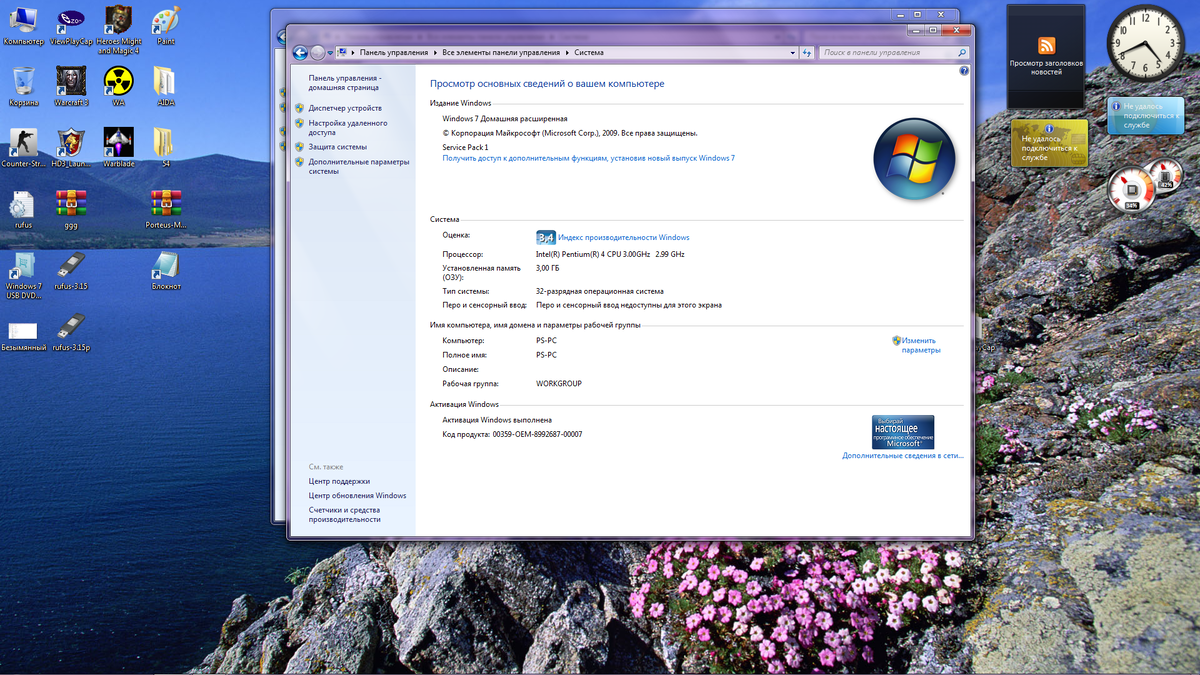Screen dimensions: 1200x675
Task: Select the rufus-3.15 USB icon
Action: [x=71, y=270]
